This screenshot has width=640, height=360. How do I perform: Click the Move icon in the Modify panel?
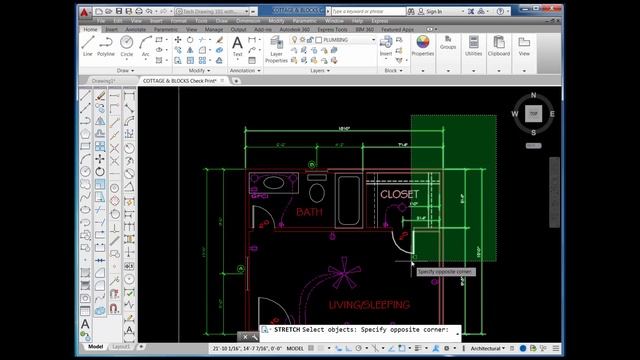tap(178, 40)
